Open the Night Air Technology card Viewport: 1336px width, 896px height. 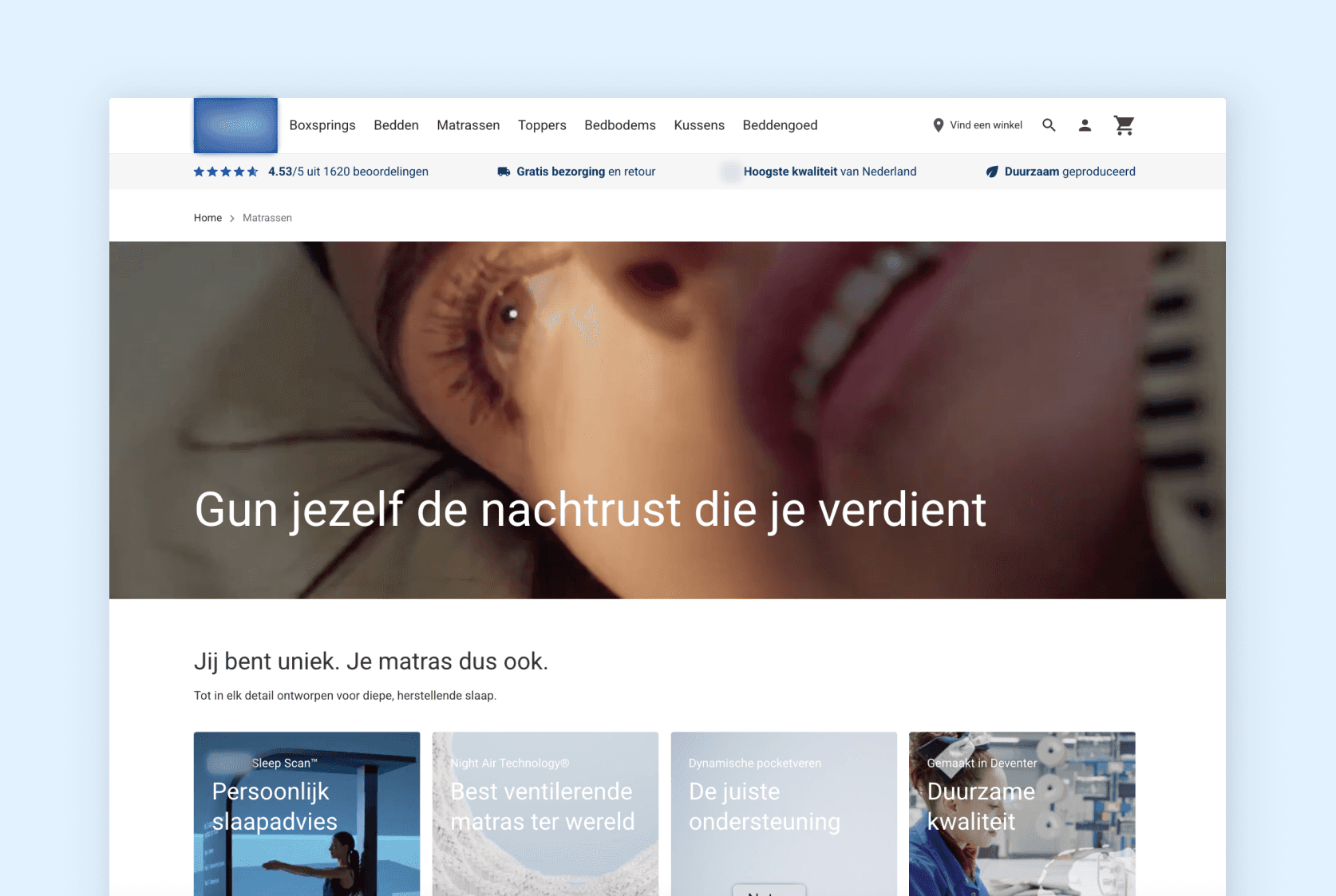(x=545, y=814)
